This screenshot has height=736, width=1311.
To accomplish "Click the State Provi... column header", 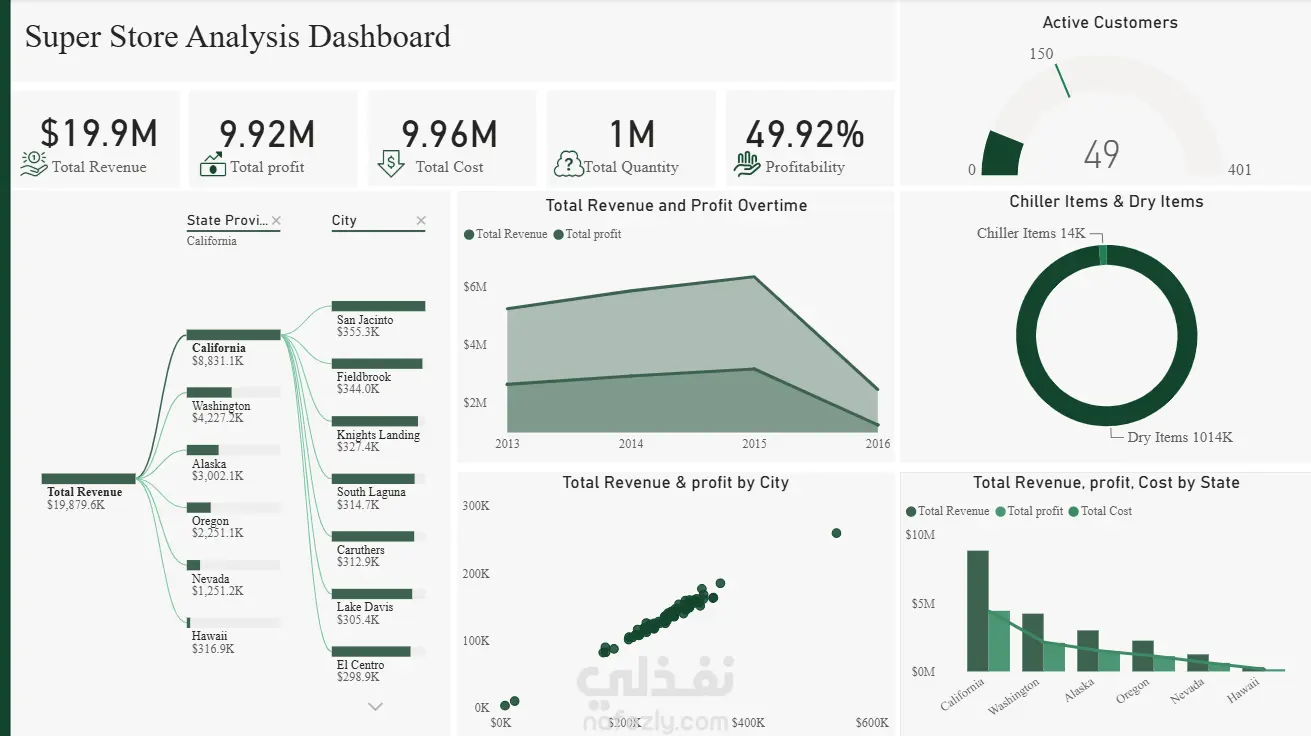I will tap(226, 220).
